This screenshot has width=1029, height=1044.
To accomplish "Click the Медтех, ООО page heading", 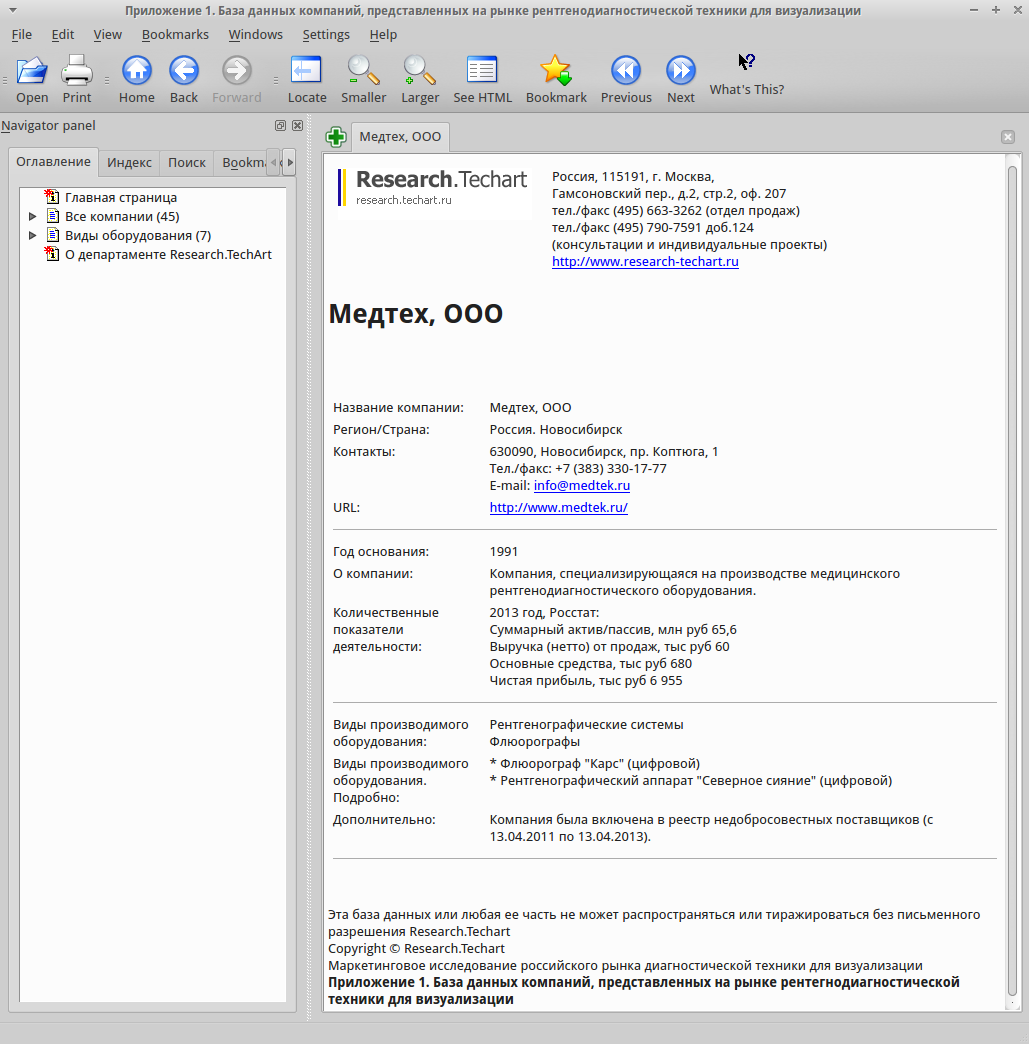I will pyautogui.click(x=416, y=314).
